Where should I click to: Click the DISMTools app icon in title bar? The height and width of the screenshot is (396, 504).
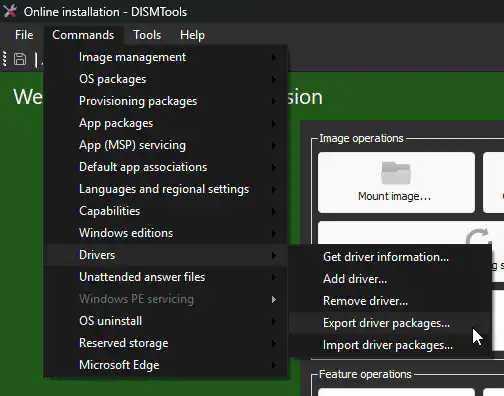(x=10, y=11)
